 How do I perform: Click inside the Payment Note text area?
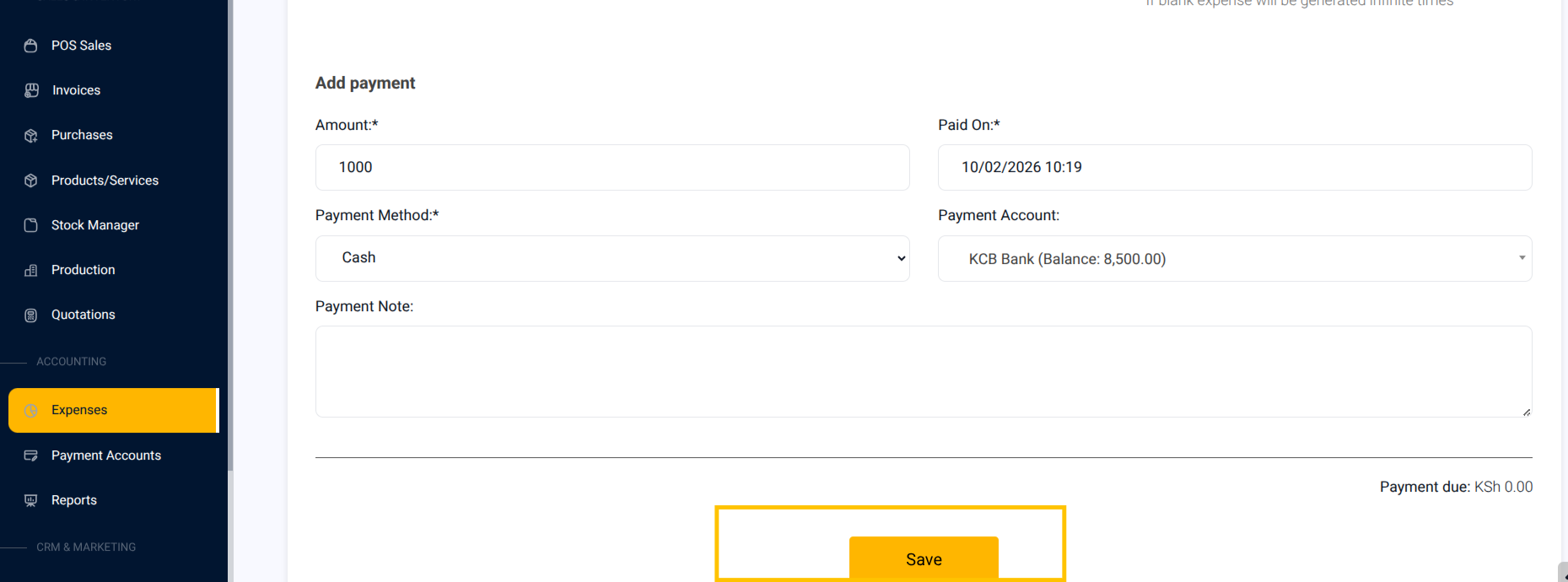(924, 371)
